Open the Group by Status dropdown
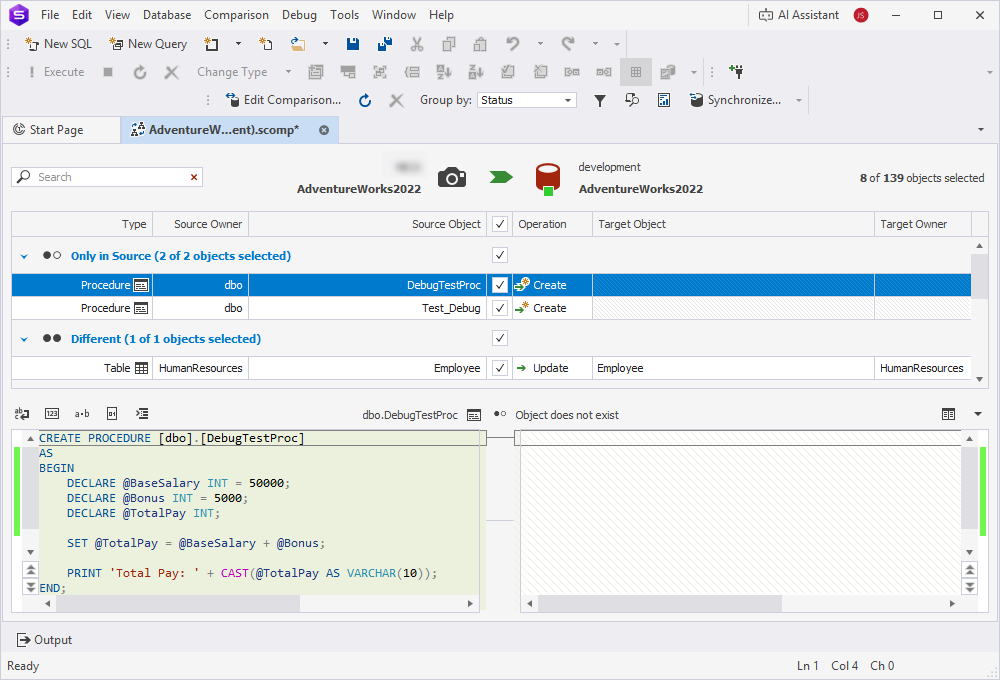Screen dimensions: 1000x680 (527, 100)
